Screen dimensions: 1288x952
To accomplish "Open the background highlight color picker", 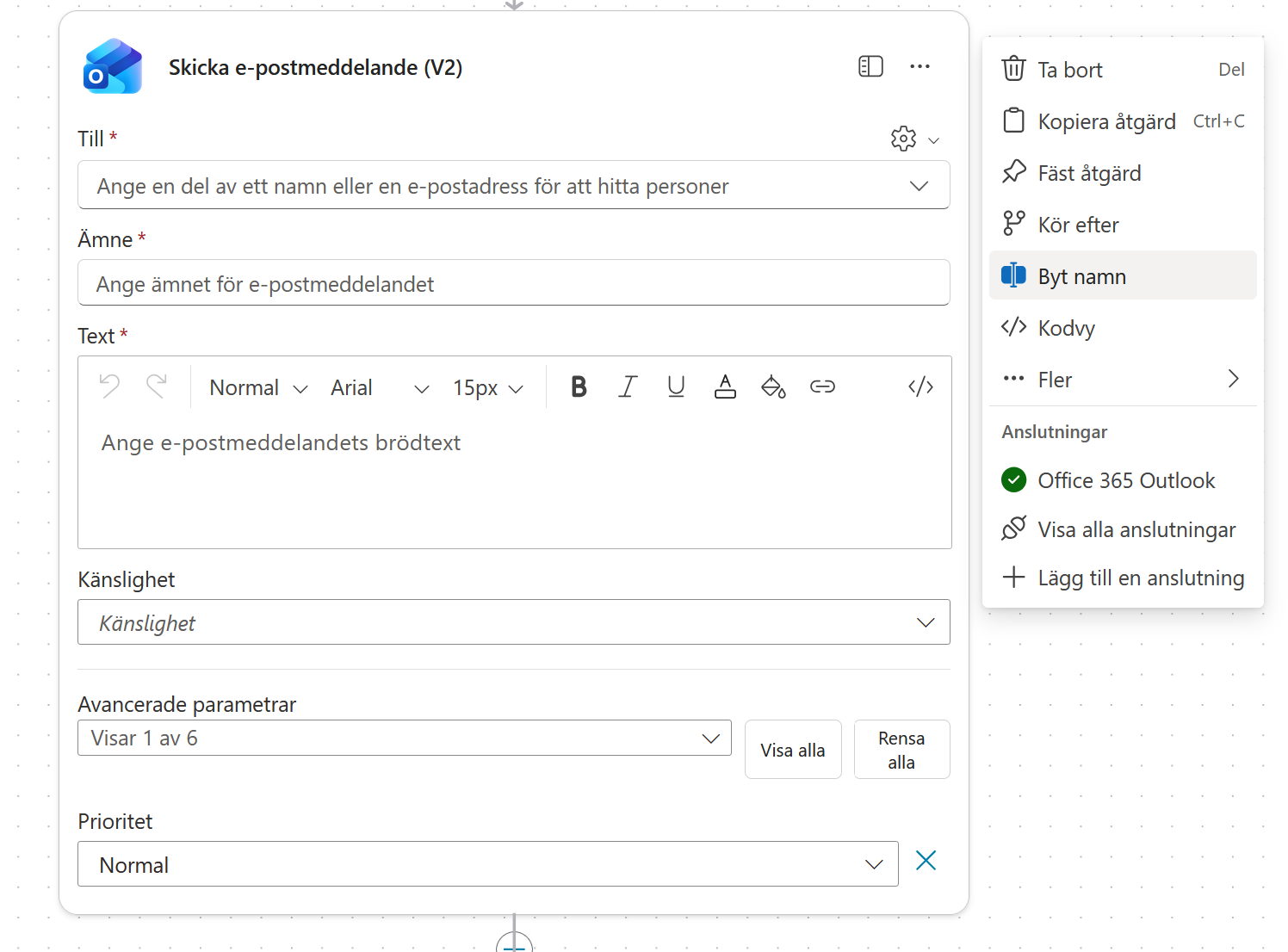I will tap(773, 386).
